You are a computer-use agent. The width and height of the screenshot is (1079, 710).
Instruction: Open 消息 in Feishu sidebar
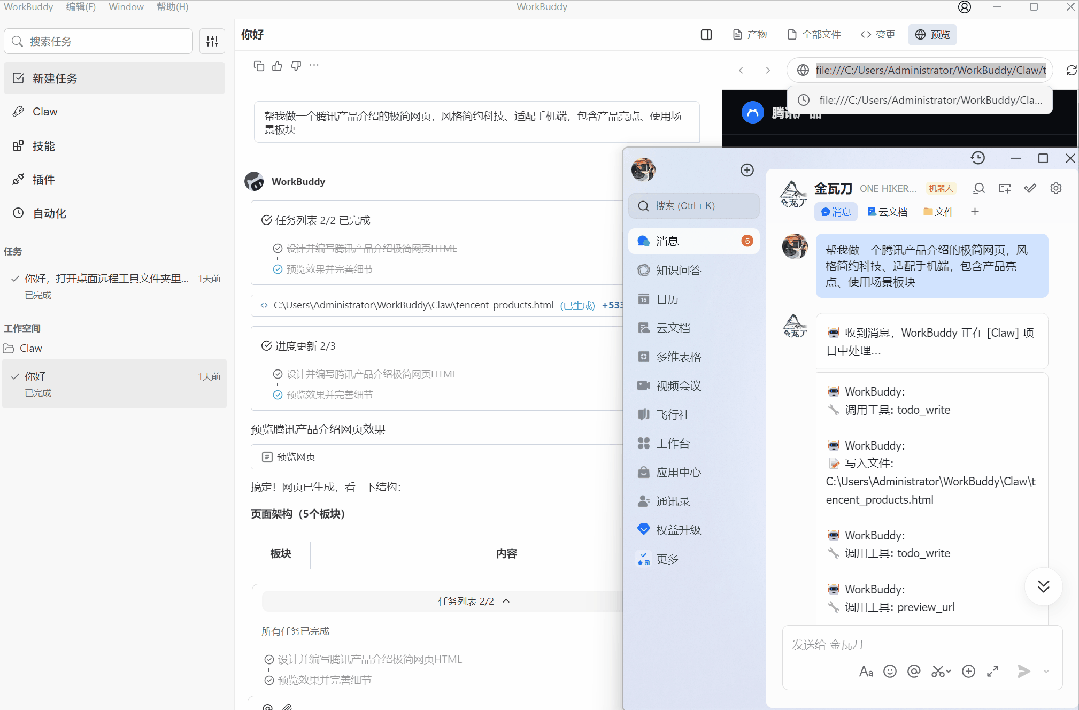click(x=694, y=241)
